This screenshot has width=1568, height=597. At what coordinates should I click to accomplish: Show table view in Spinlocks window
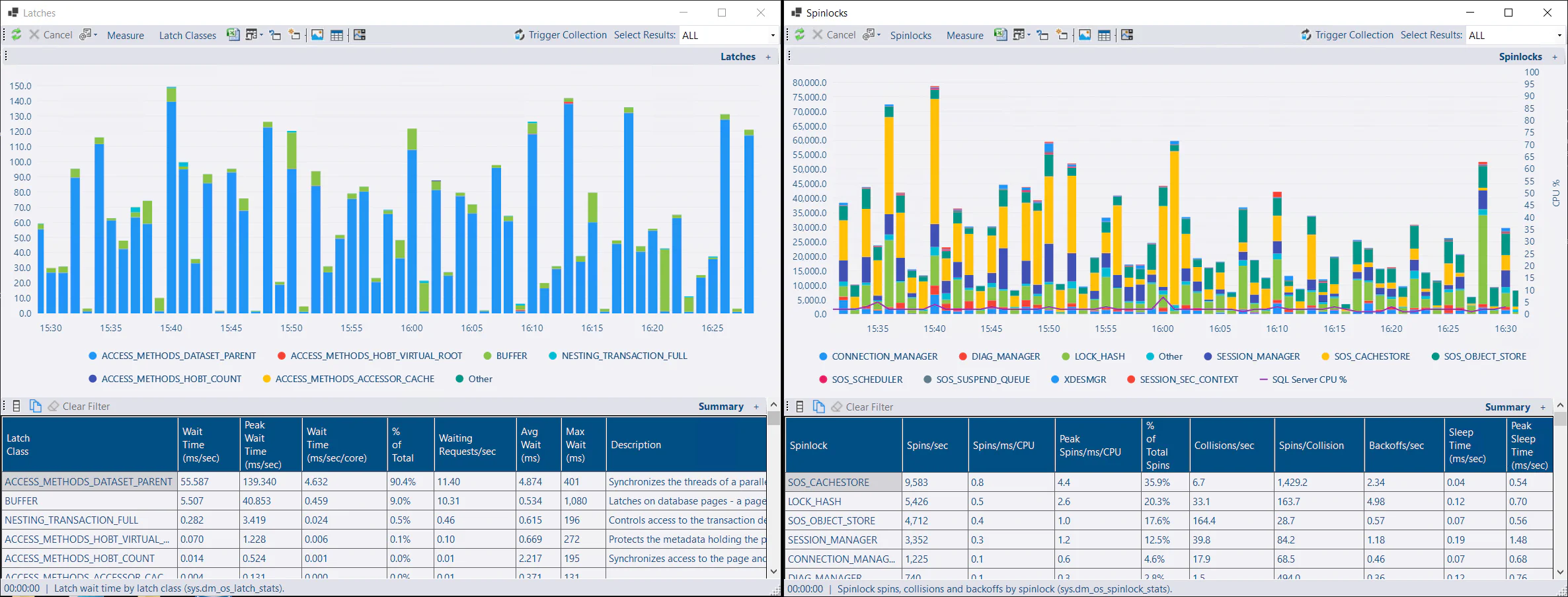[x=1105, y=35]
